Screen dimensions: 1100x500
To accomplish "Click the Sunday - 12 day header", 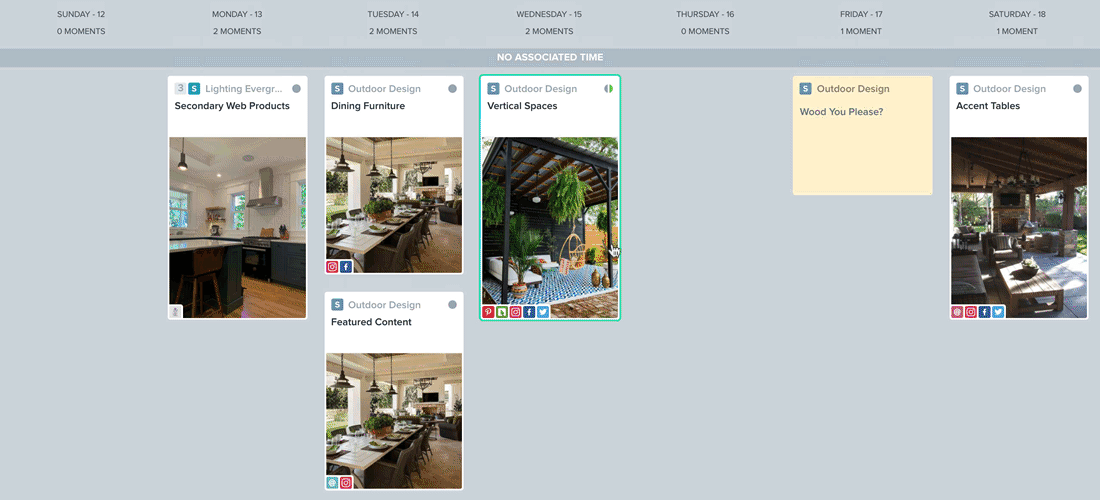I will click(81, 14).
